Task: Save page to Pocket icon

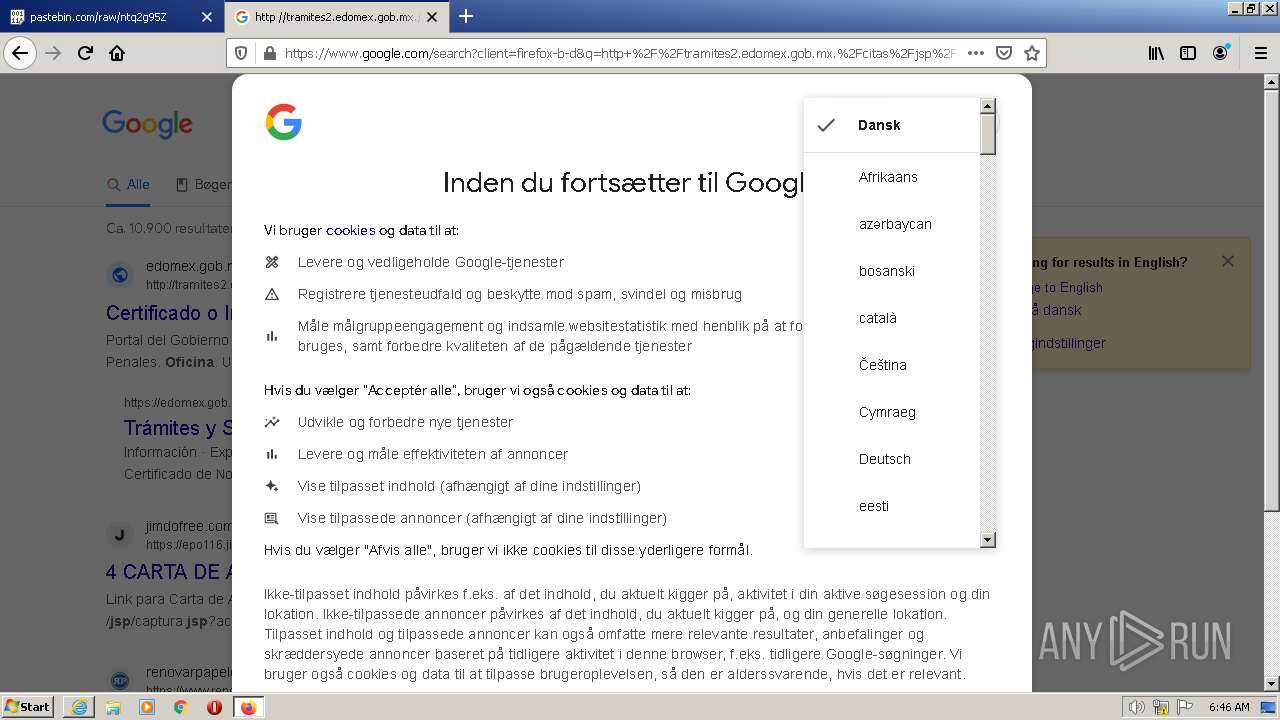Action: click(1004, 53)
